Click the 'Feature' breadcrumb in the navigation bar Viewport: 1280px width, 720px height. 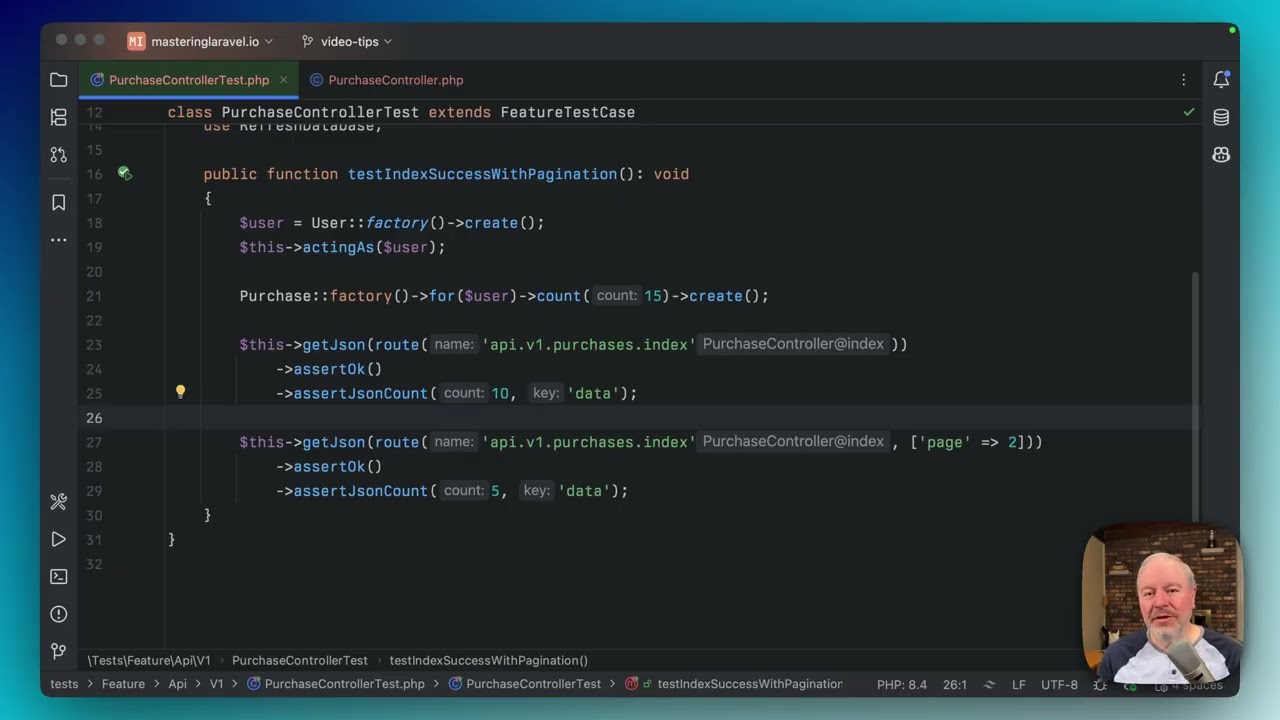pos(123,684)
